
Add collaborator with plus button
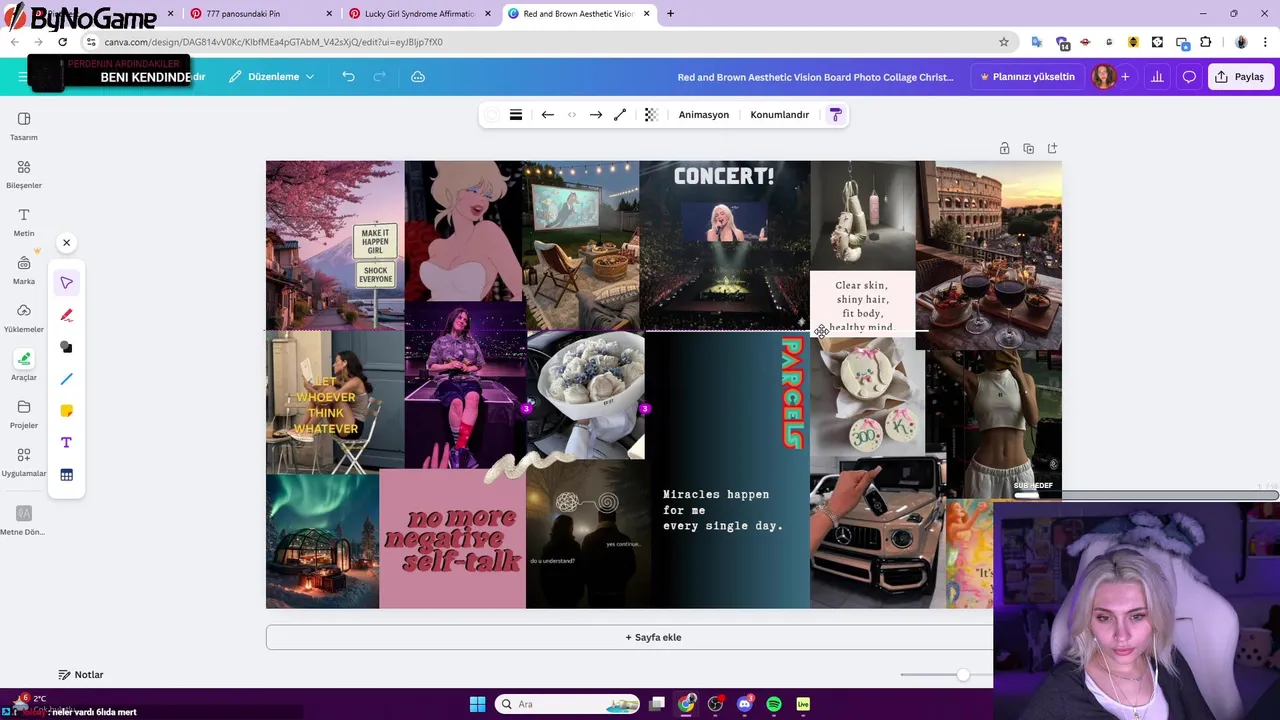coord(1125,77)
